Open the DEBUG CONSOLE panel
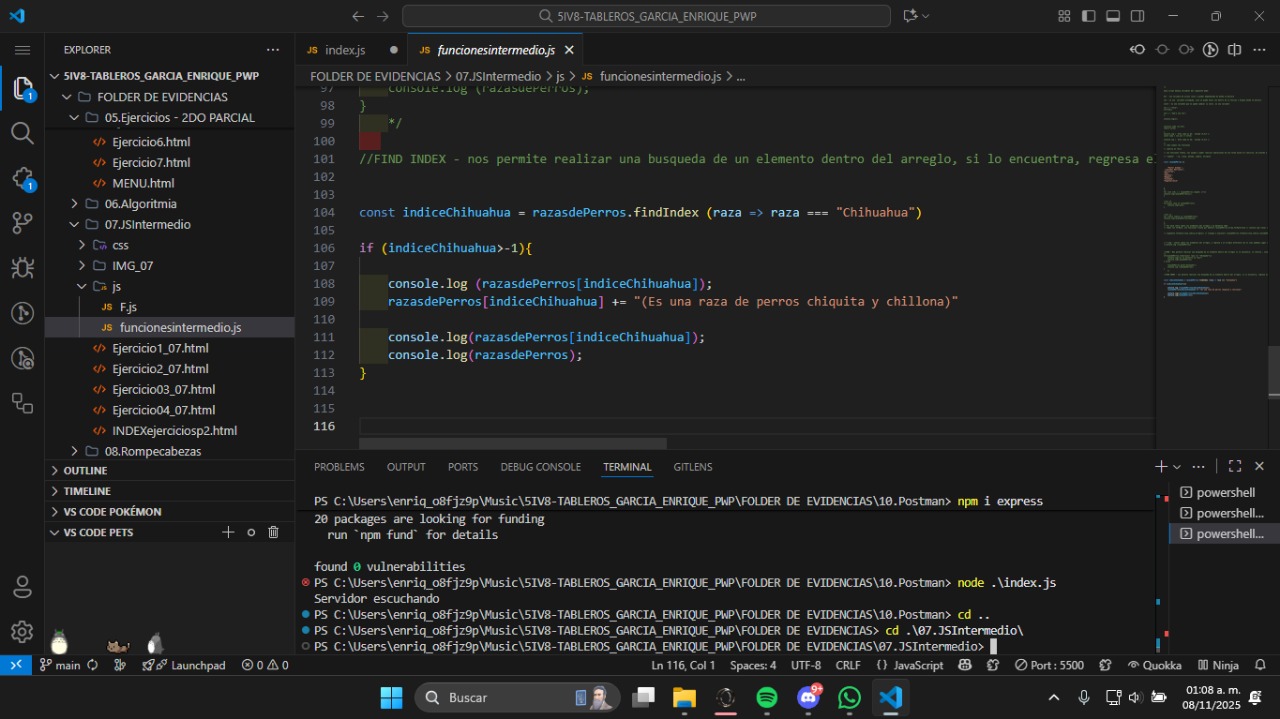The image size is (1280, 719). 540,467
